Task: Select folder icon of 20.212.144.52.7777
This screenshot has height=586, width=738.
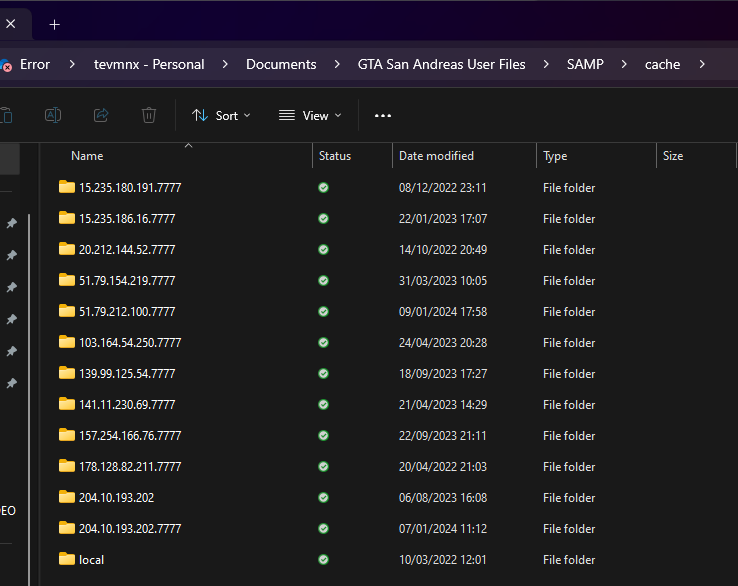Action: click(67, 249)
